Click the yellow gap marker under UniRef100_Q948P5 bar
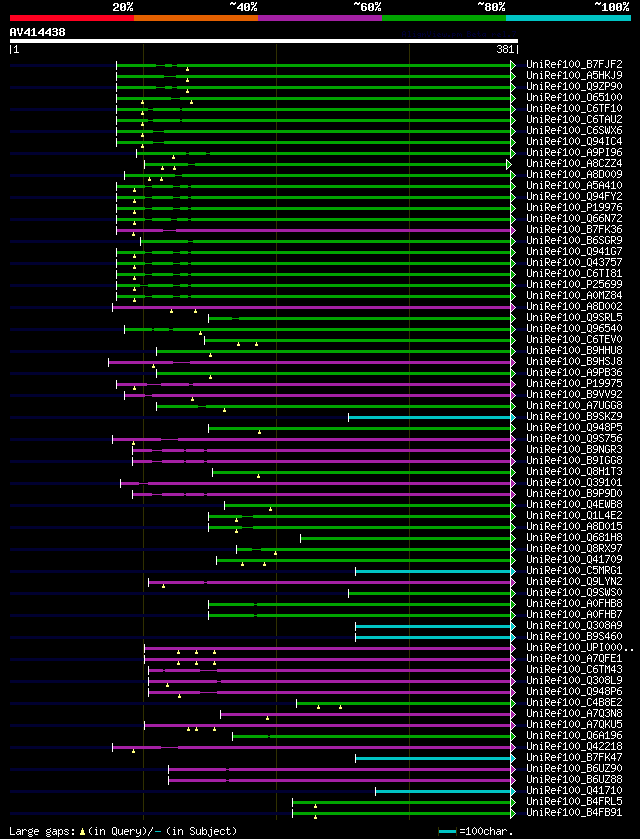 pos(260,432)
